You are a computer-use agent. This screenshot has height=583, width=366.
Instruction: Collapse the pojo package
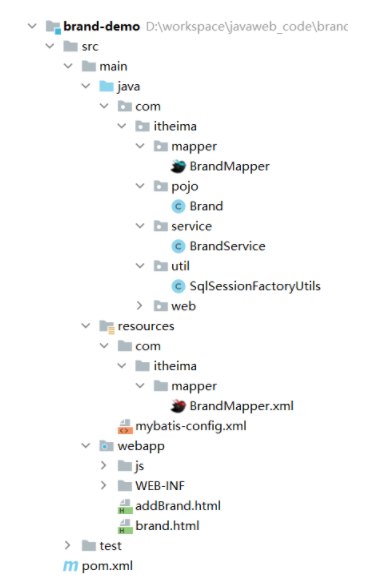coord(140,186)
